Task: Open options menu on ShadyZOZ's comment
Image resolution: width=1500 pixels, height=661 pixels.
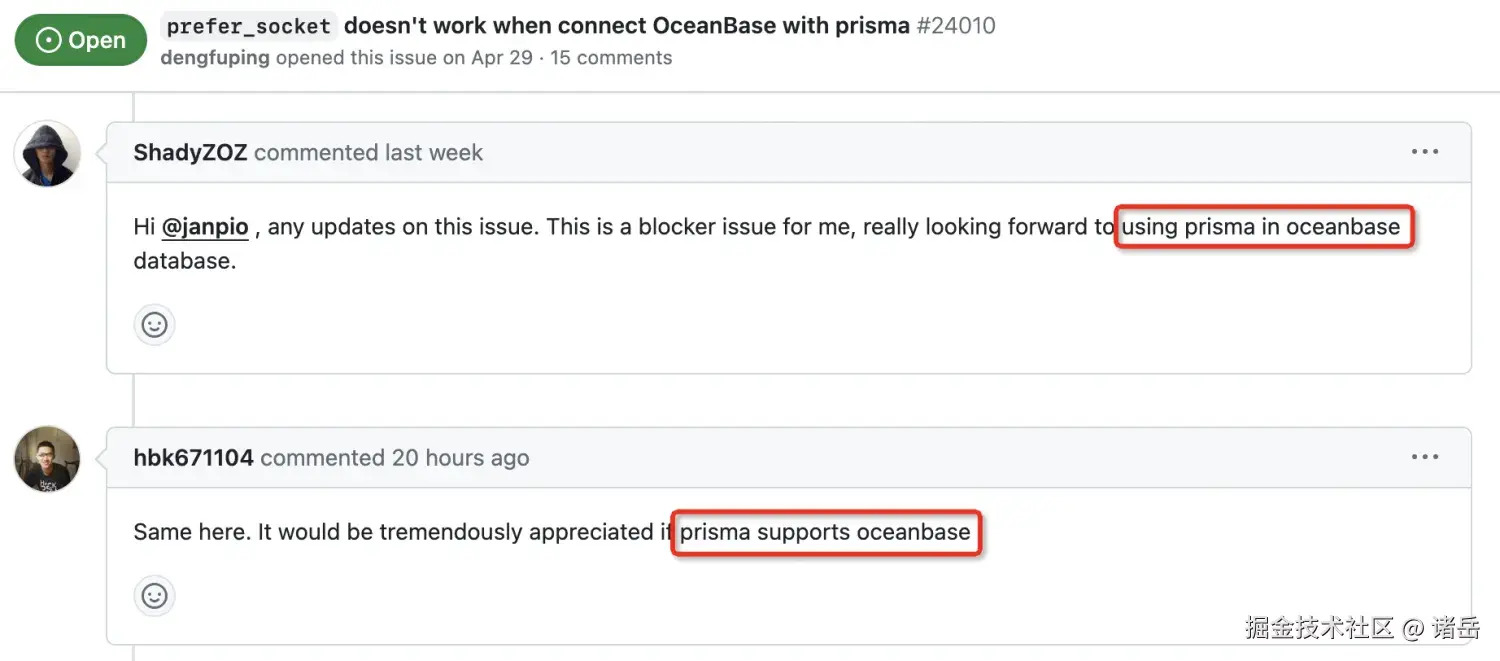Action: tap(1424, 152)
